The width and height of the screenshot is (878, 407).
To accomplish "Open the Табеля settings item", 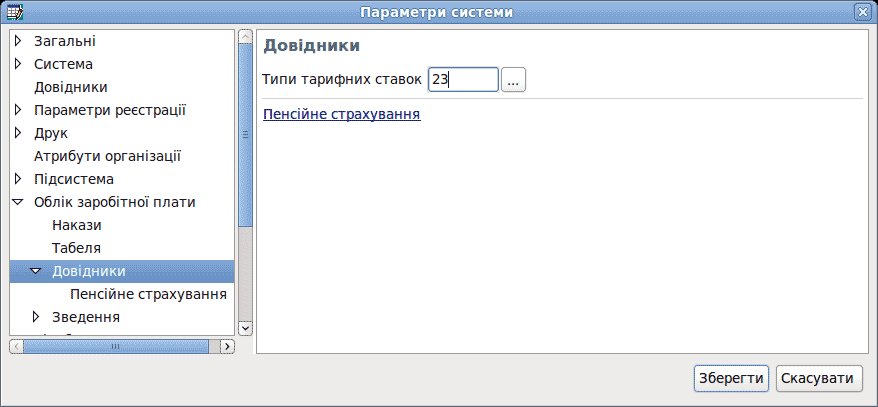I will coord(76,248).
